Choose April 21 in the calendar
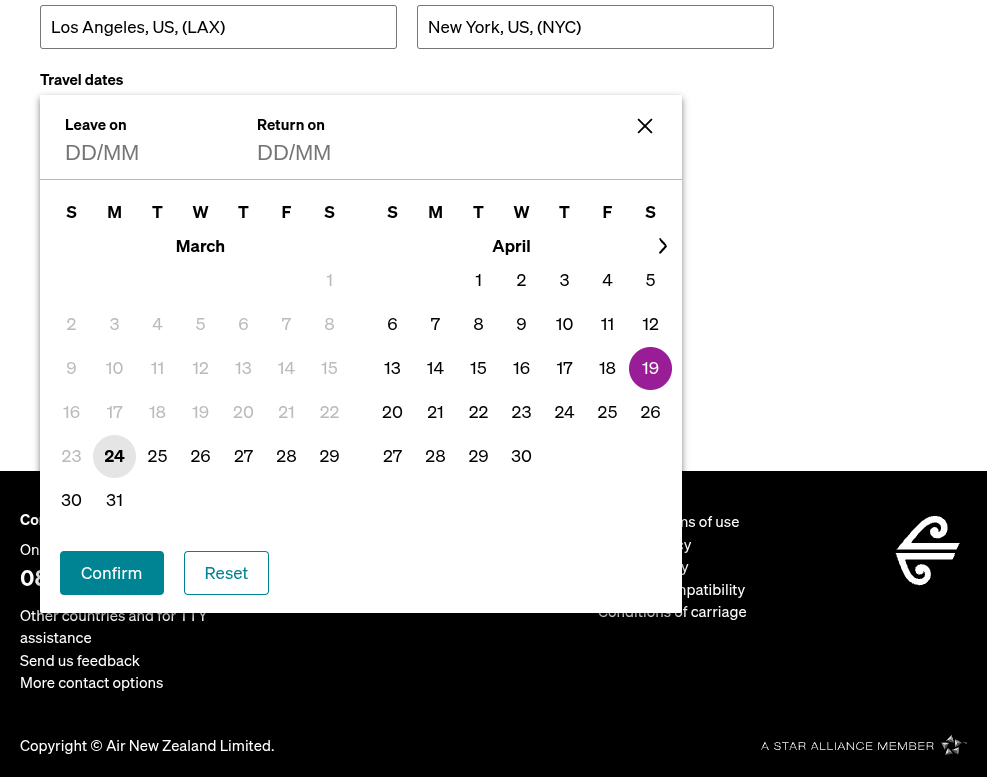 tap(435, 412)
